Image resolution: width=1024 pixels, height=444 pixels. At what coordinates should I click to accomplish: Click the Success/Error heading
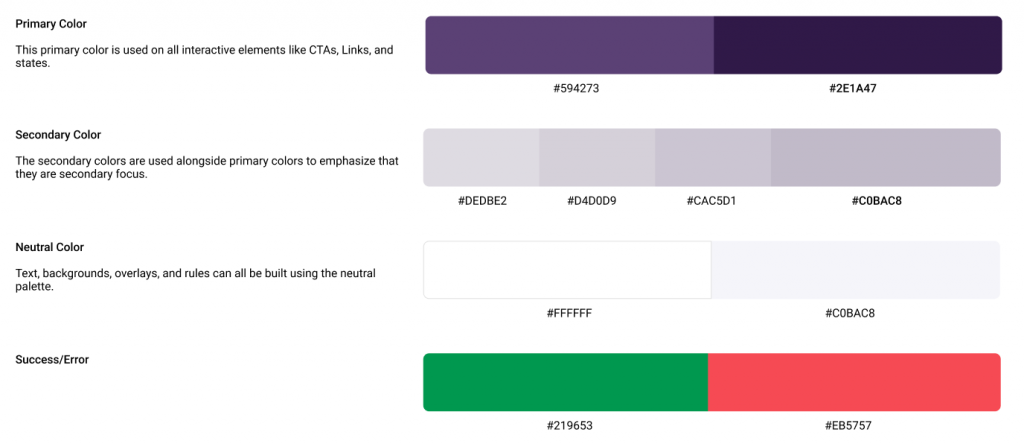(x=52, y=359)
